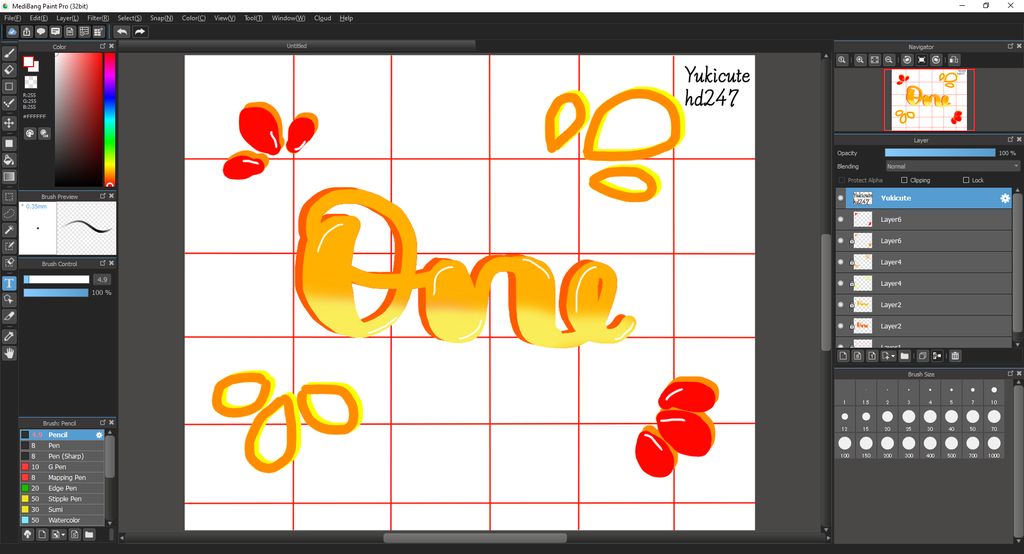Click the brush size slider in Brush Control
Viewport: 1024px width, 554px height.
[x=56, y=280]
